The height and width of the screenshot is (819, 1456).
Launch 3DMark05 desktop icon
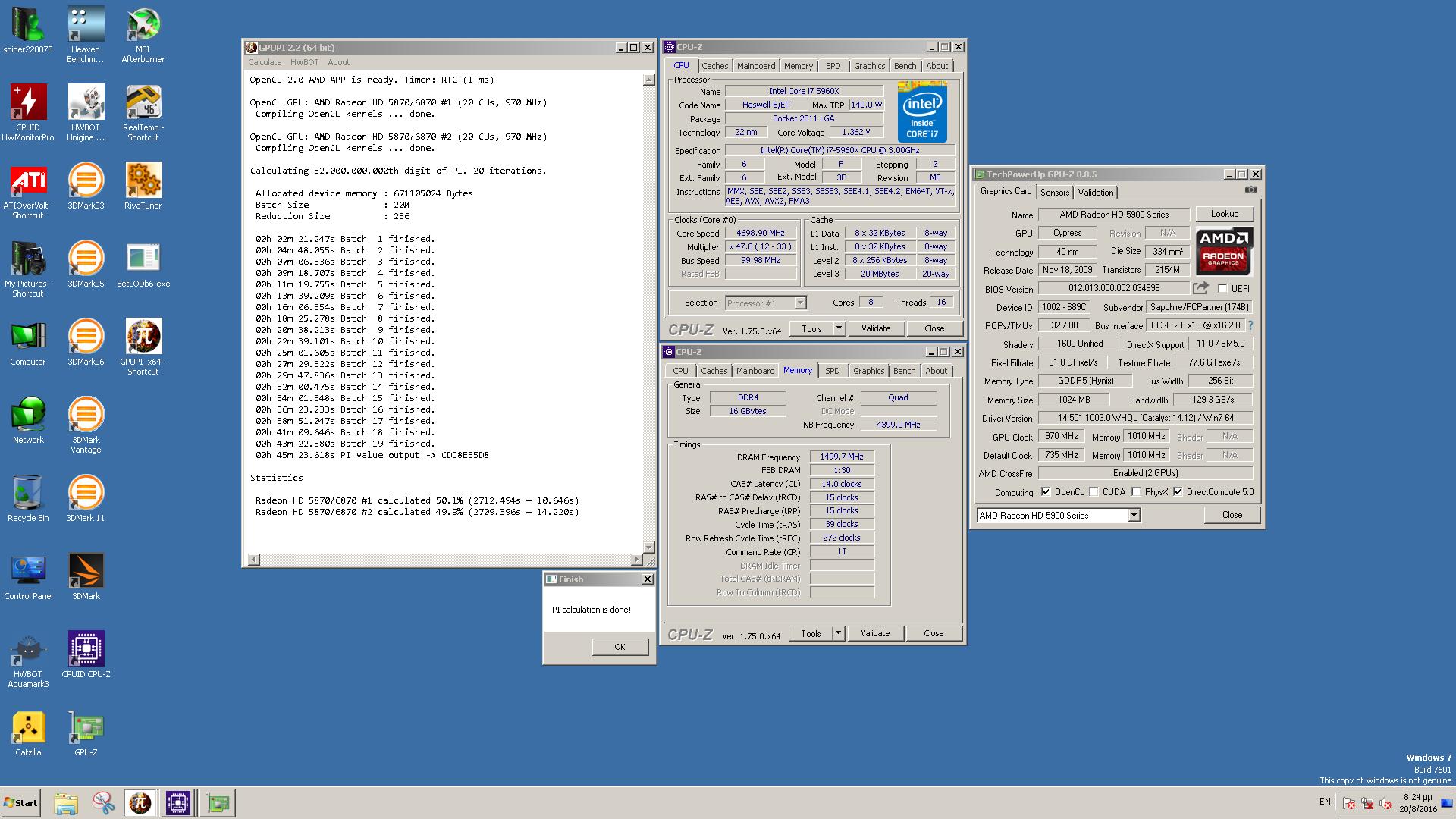click(86, 265)
